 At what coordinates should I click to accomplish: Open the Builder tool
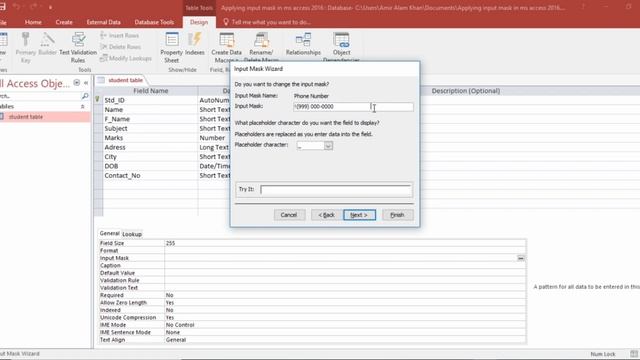(x=47, y=44)
